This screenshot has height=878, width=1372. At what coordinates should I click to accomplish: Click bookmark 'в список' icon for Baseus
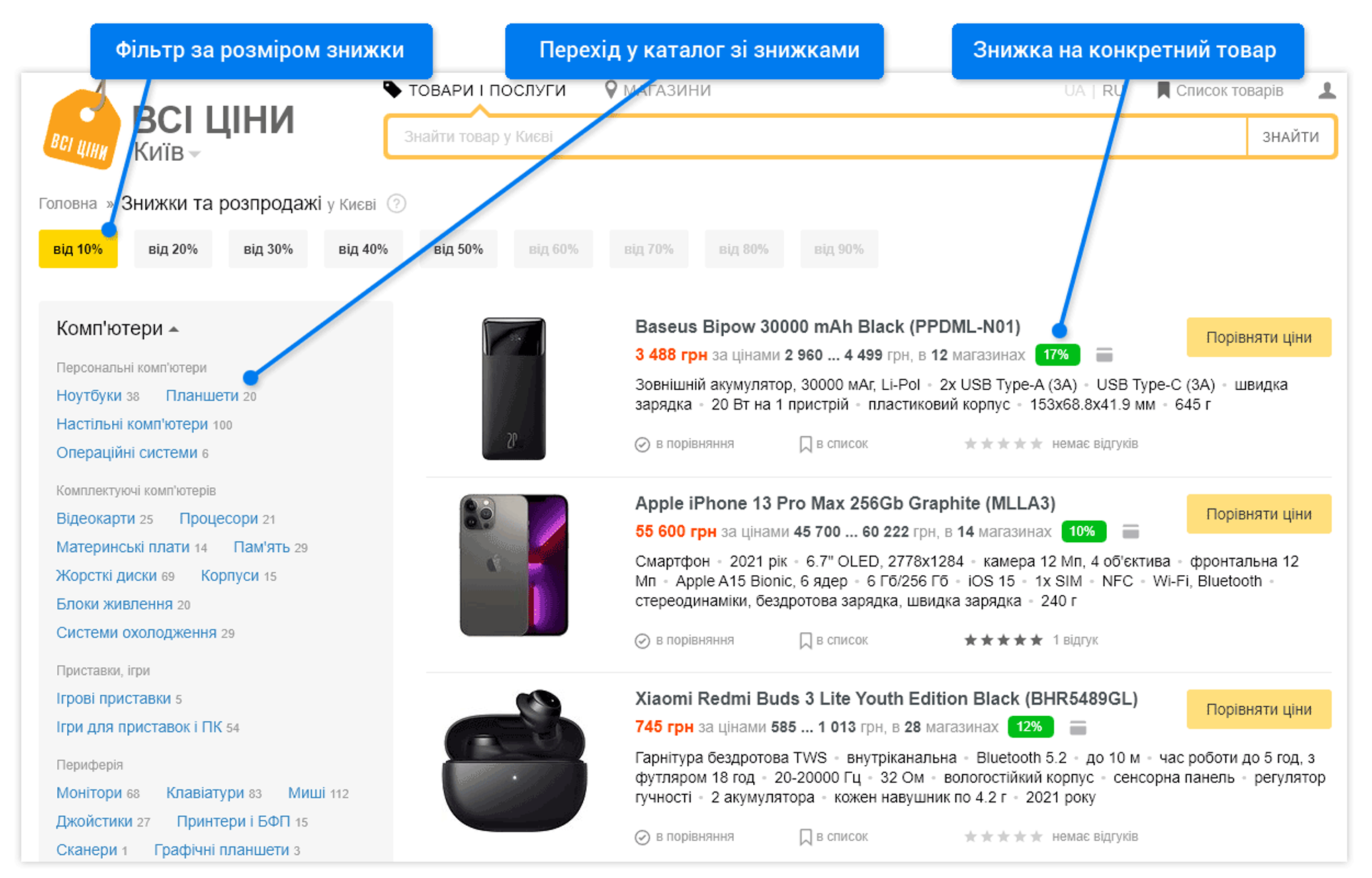[x=805, y=444]
